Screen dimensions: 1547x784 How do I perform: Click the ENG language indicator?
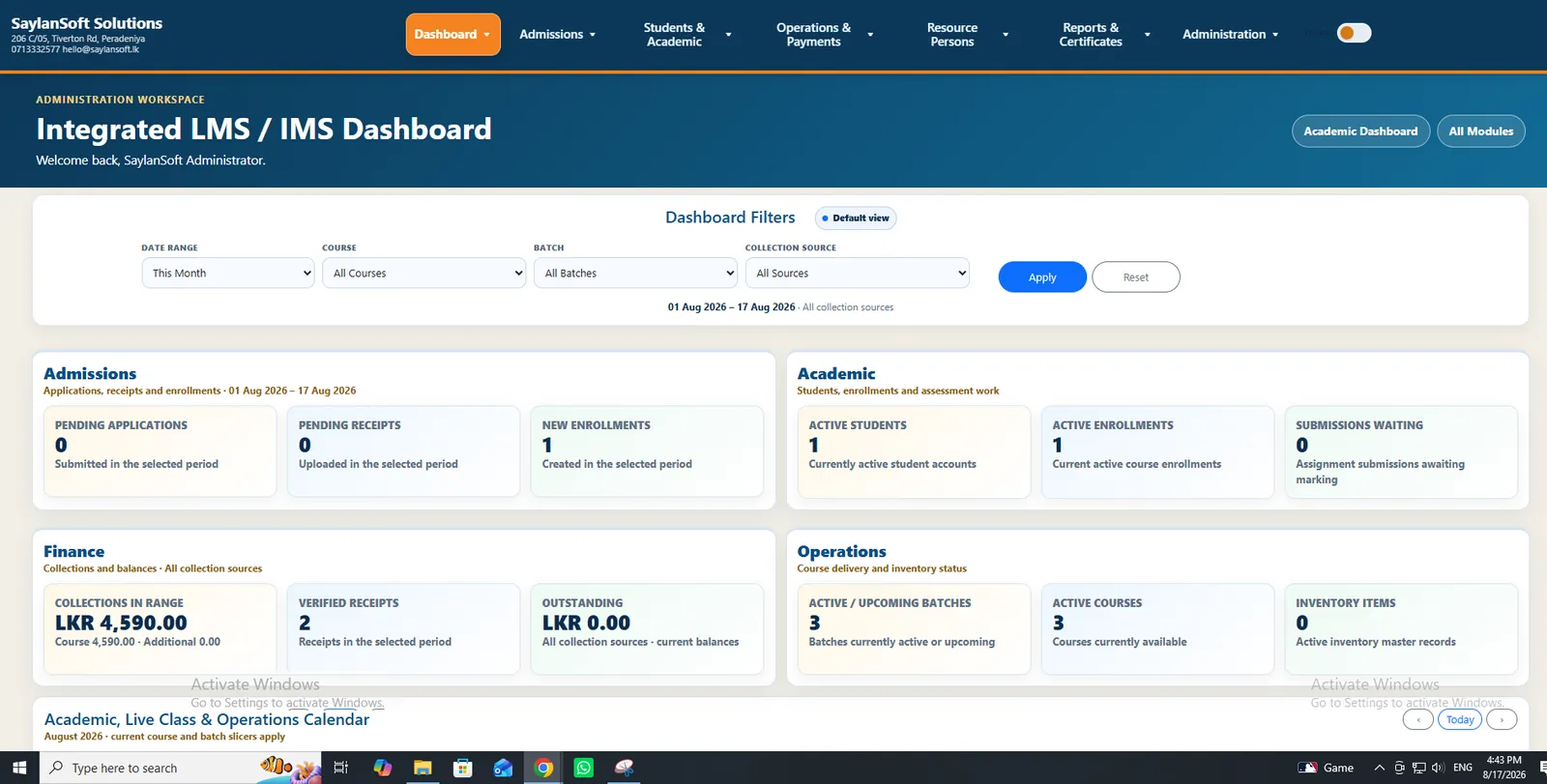tap(1463, 768)
